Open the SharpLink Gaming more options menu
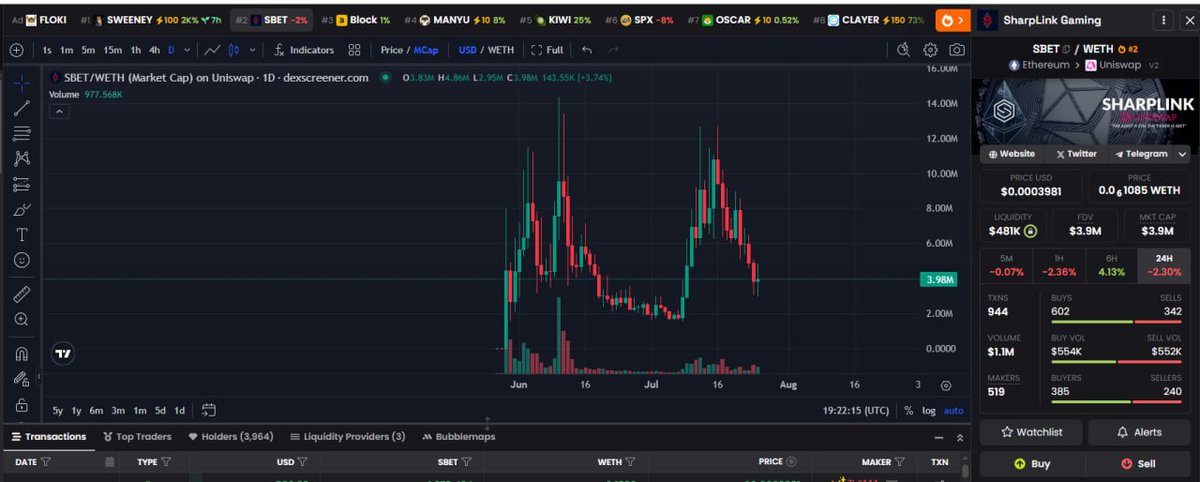The height and width of the screenshot is (482, 1200). (1163, 20)
